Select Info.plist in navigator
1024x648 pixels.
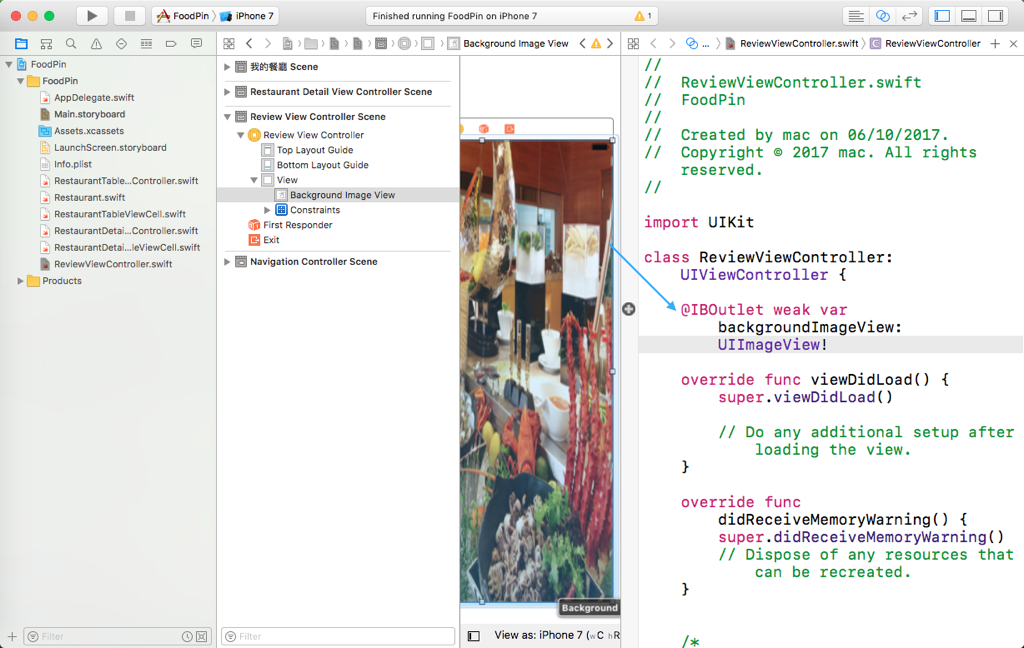(72, 164)
